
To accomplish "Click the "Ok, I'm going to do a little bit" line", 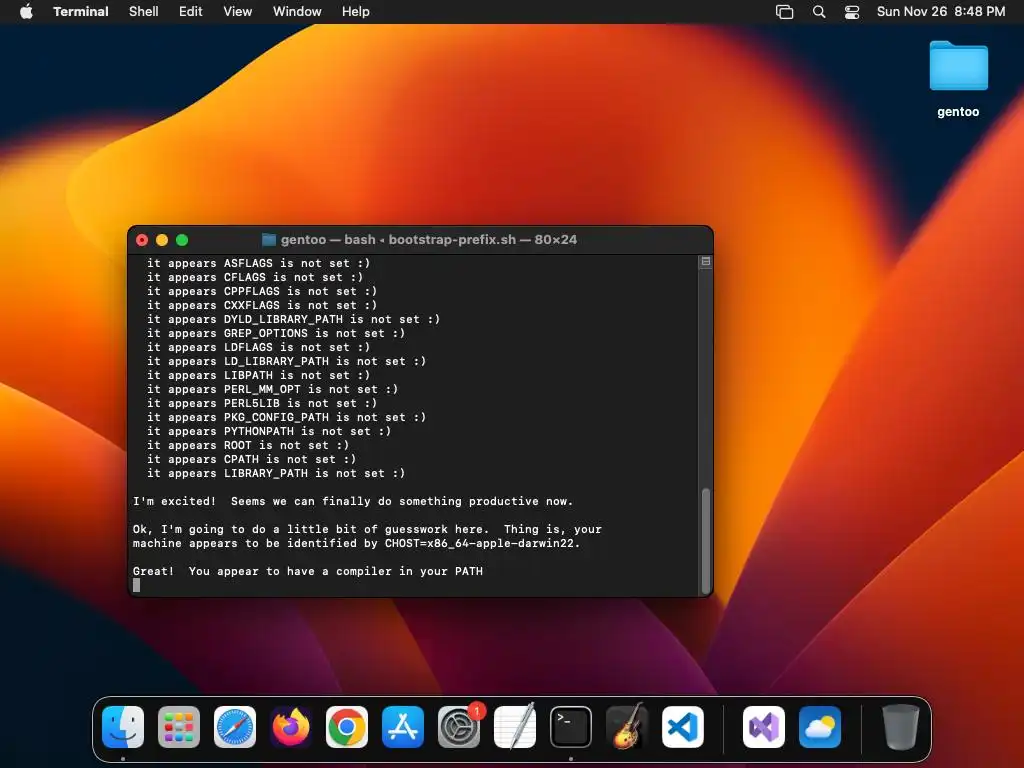I will 367,530.
